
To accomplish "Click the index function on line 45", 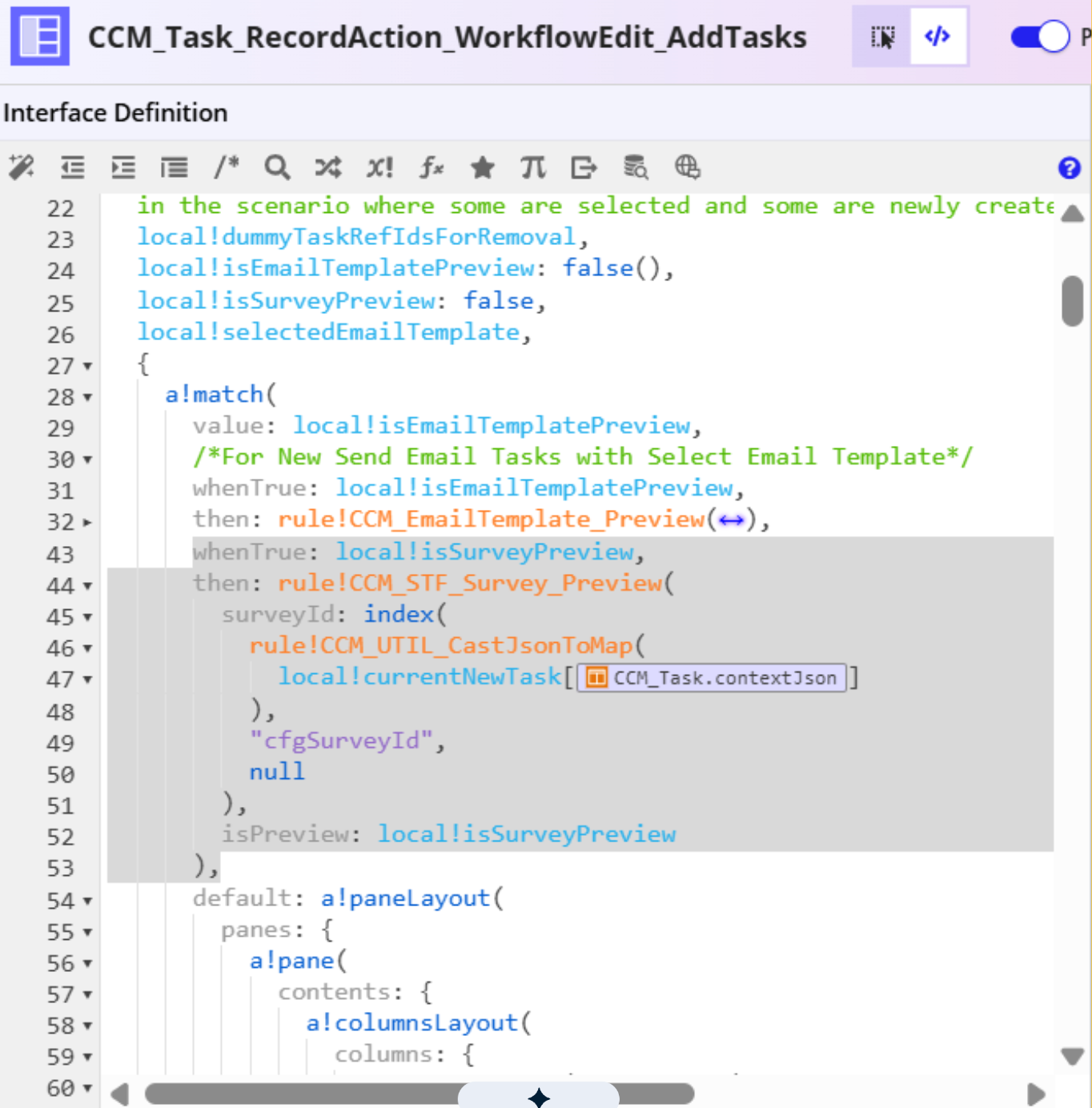I will [399, 614].
